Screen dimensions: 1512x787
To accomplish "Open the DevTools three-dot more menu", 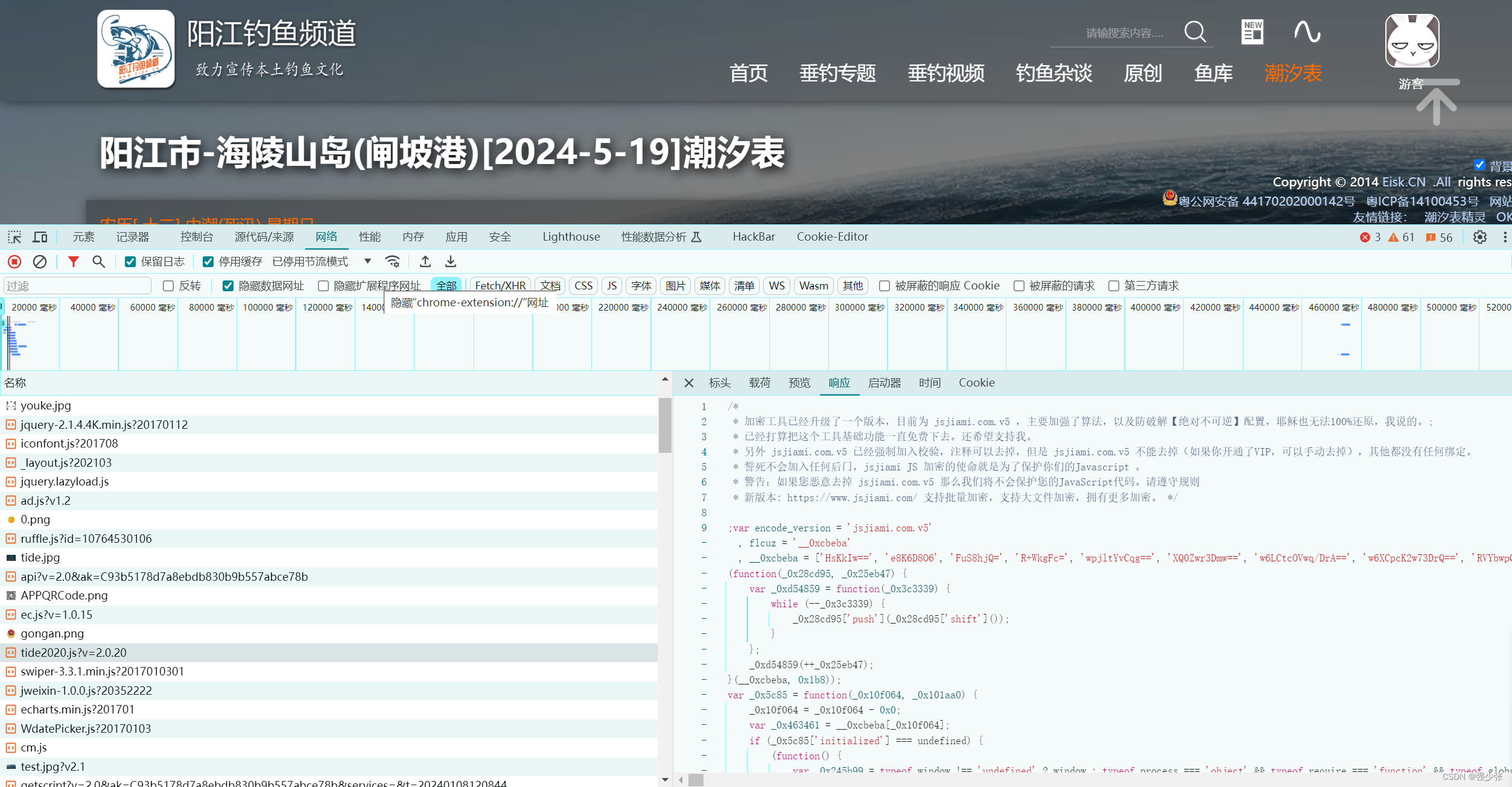I will [1505, 237].
